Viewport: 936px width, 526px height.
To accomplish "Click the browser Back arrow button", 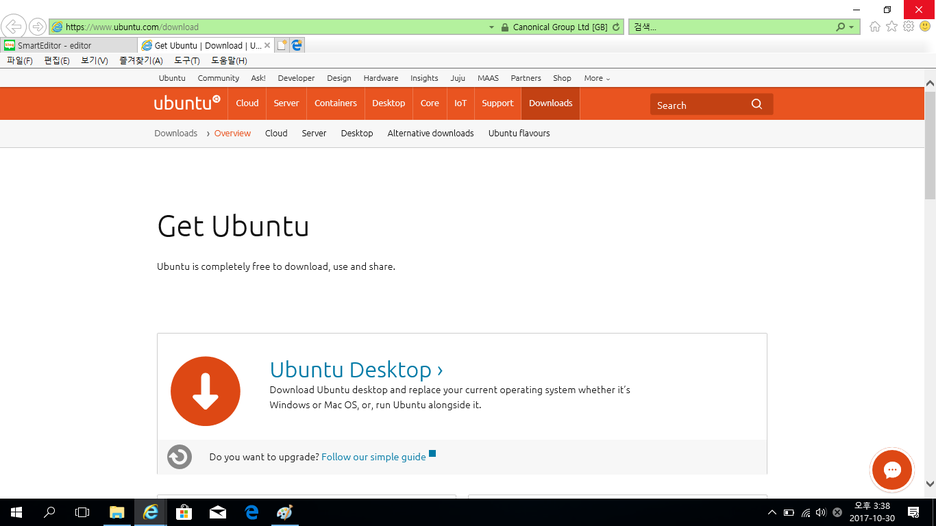I will [13, 27].
